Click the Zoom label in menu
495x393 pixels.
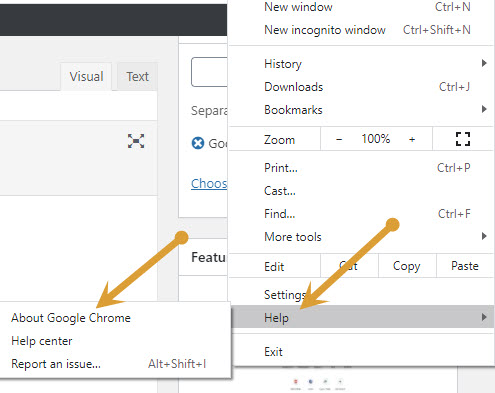coord(279,140)
